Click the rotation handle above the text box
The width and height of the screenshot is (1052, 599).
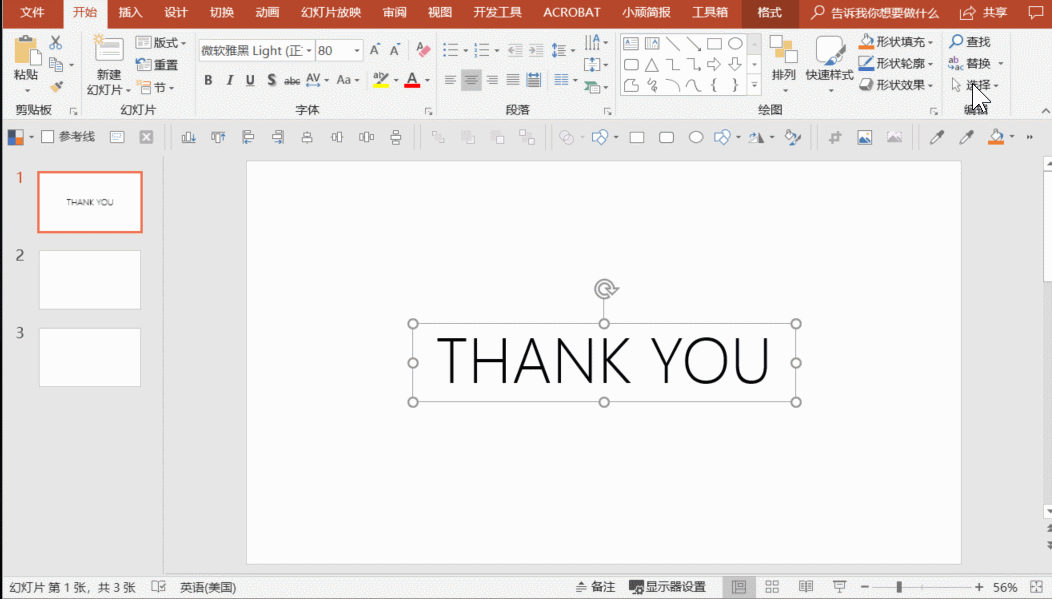606,289
